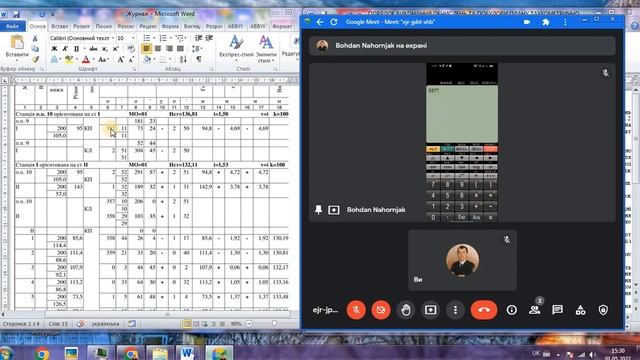Screen dimensions: 640x360
Task: Toggle center alignment in Word
Action: pyautogui.click(x=158, y=49)
